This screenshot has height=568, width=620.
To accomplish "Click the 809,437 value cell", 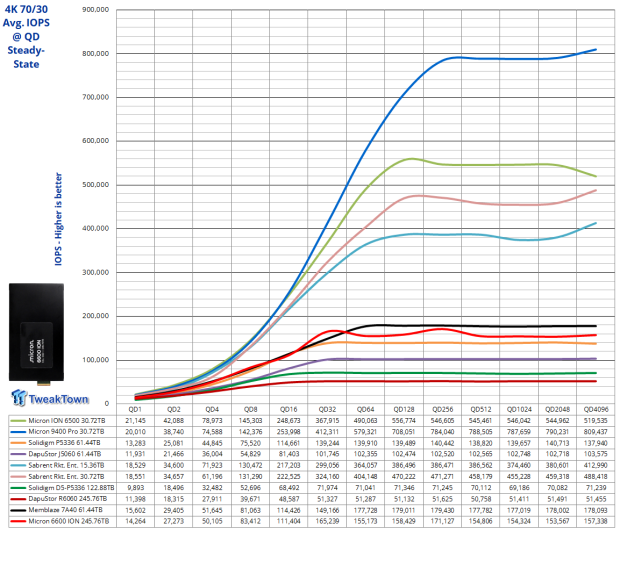I will (595, 432).
